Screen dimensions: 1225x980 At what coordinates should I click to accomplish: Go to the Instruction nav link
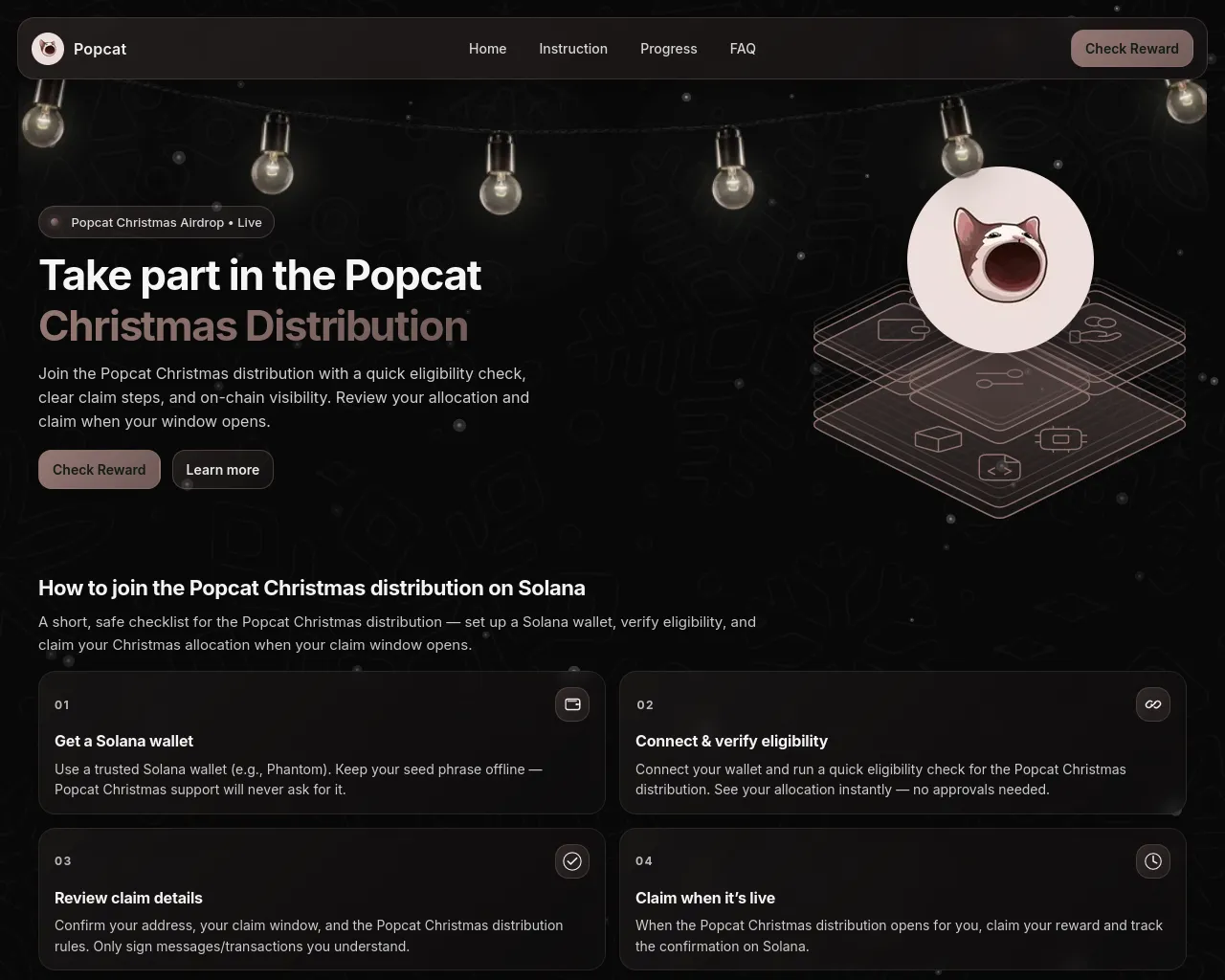click(x=573, y=49)
